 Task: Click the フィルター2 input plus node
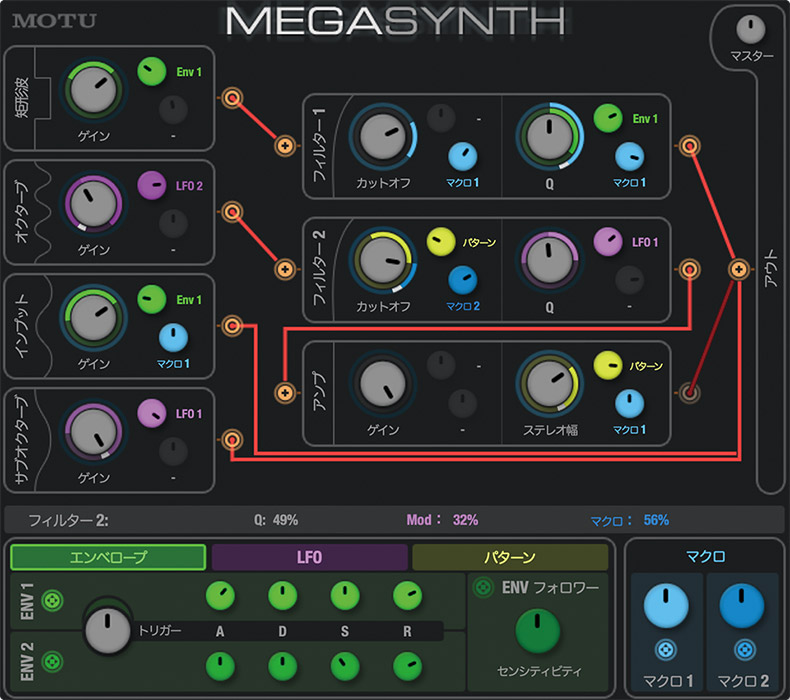(x=285, y=269)
